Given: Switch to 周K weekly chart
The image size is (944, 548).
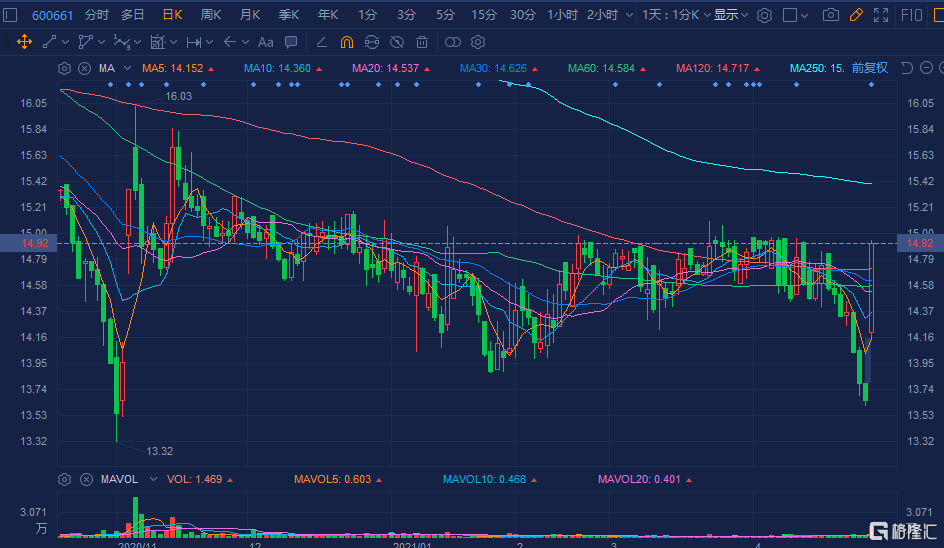Looking at the screenshot, I should pos(211,15).
